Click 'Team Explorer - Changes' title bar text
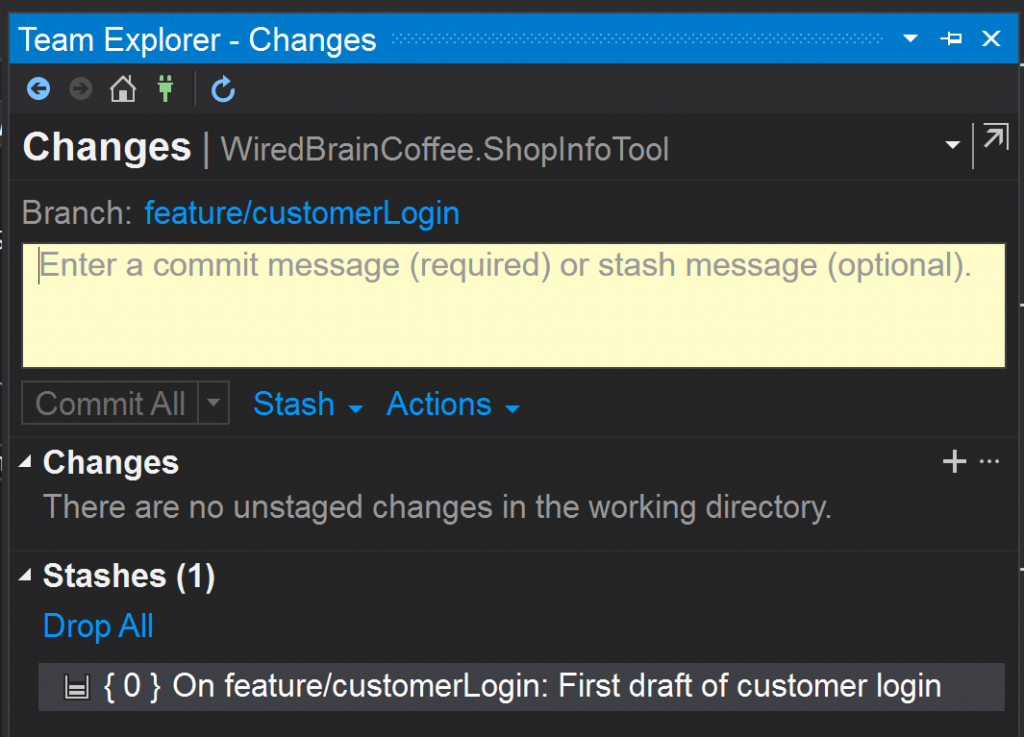Screen dimensions: 1024x737 197,40
